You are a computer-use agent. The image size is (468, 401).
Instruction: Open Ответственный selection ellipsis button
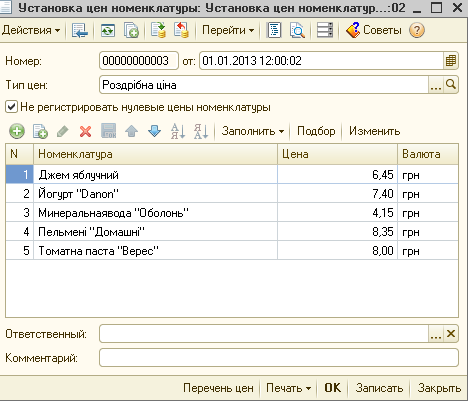pos(436,334)
